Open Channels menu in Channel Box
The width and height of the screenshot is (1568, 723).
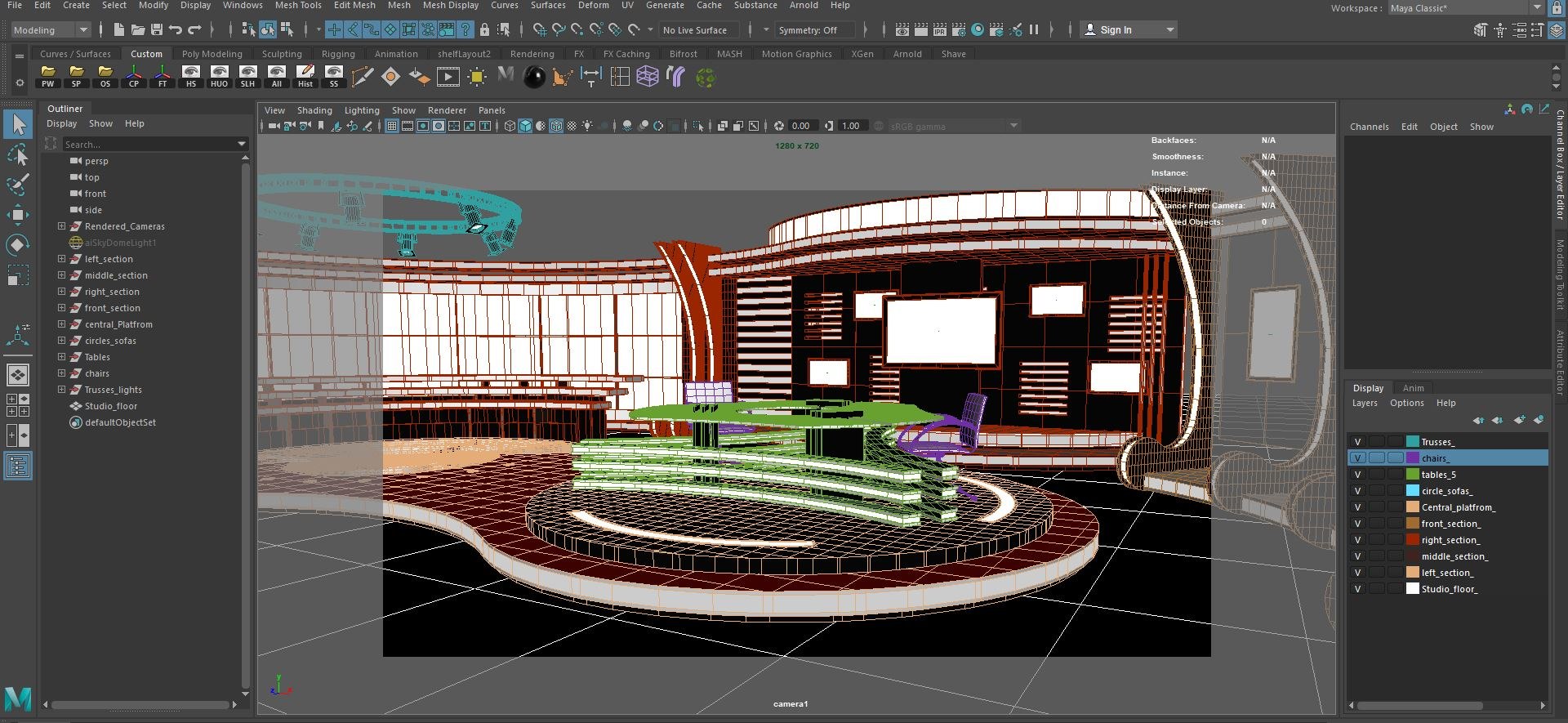pyautogui.click(x=1369, y=127)
